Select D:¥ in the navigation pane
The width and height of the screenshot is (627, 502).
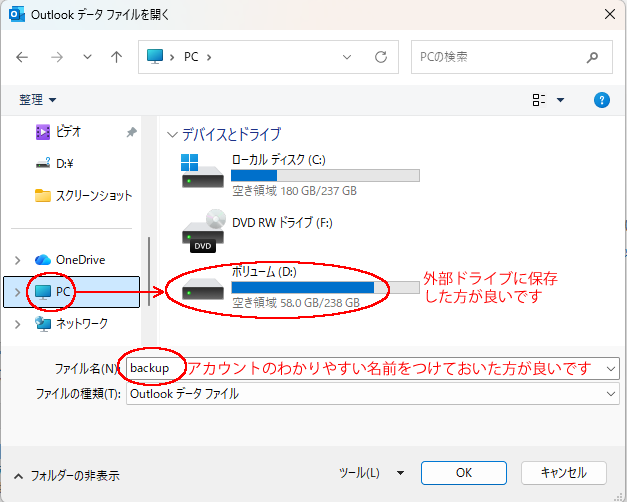[55, 163]
